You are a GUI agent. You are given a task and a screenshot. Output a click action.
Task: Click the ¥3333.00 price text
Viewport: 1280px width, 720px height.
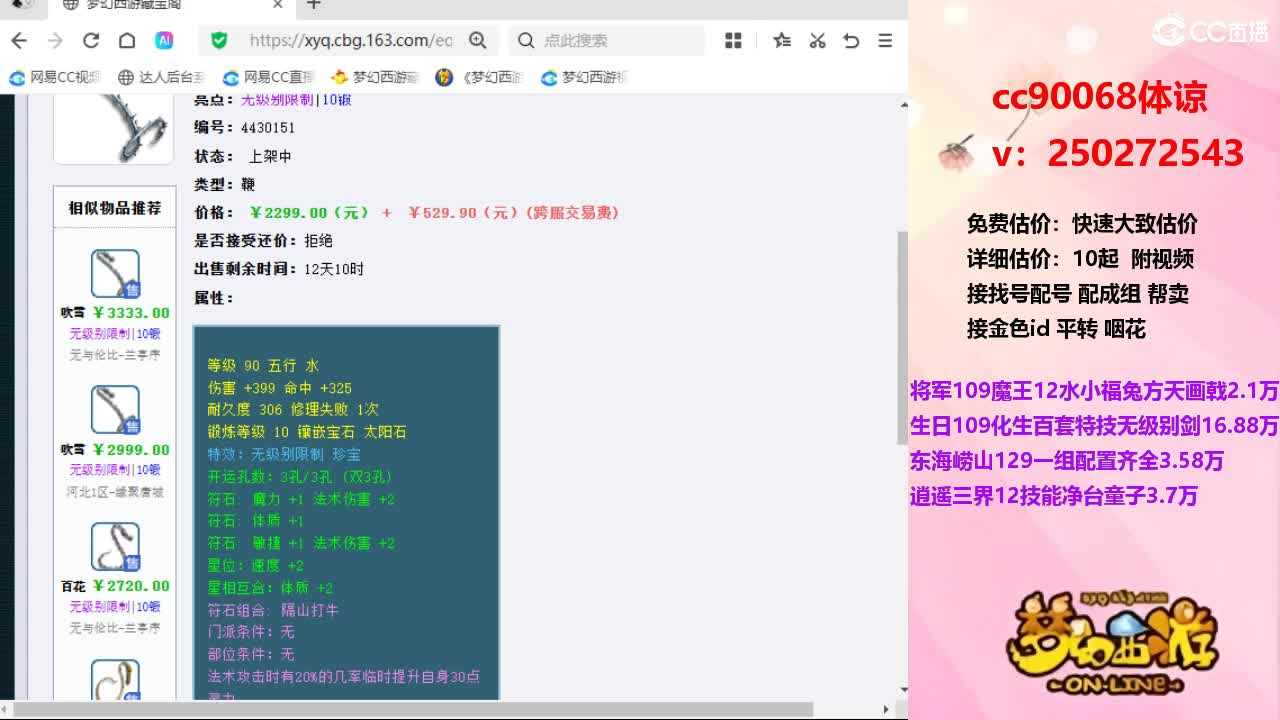pos(131,313)
